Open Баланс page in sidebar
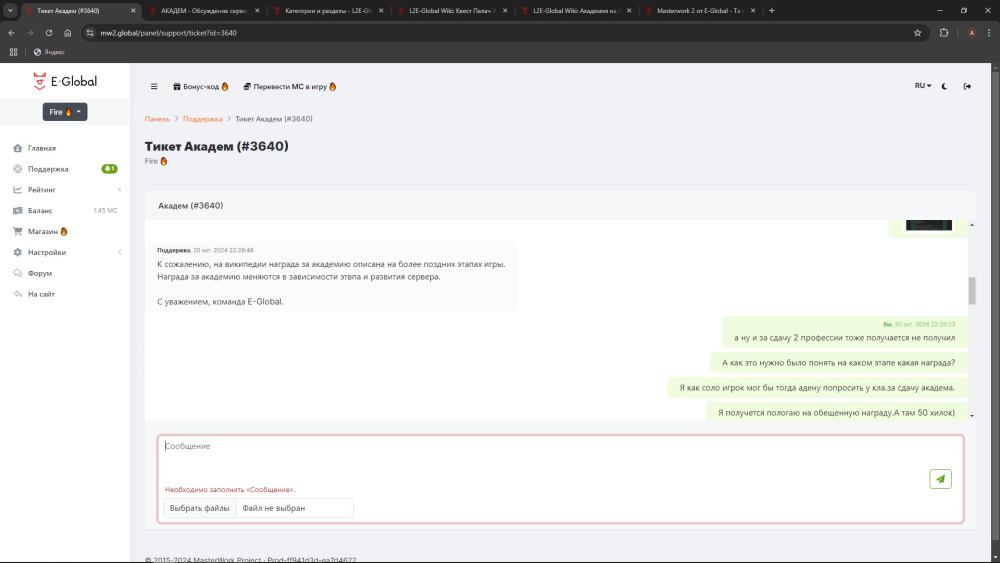 click(x=40, y=211)
